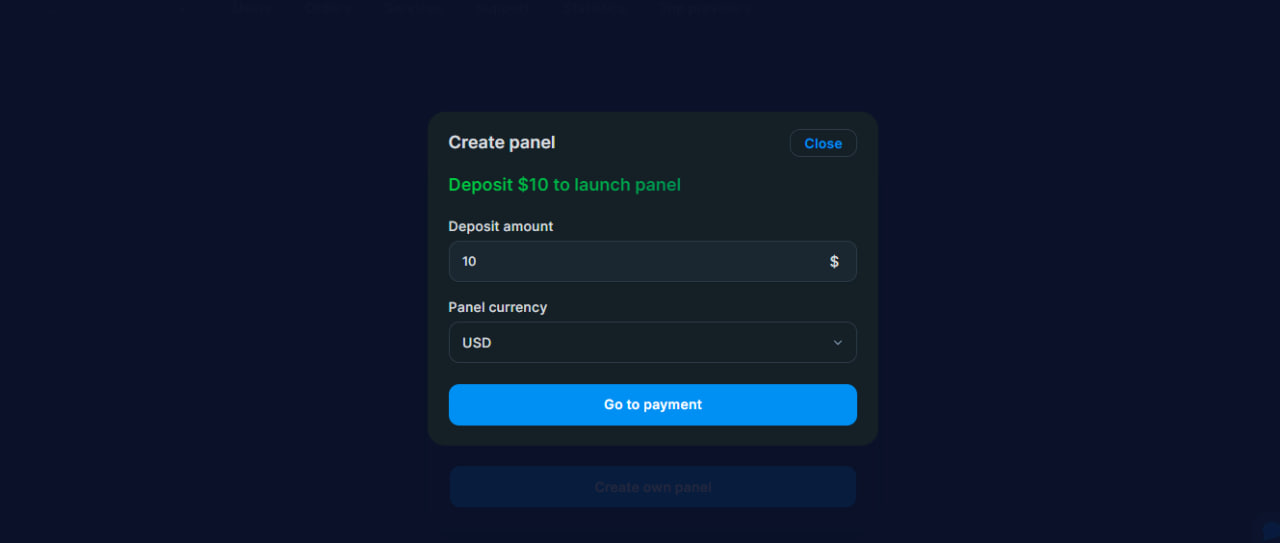
Task: Click the Create panel dialog title
Action: pos(502,142)
